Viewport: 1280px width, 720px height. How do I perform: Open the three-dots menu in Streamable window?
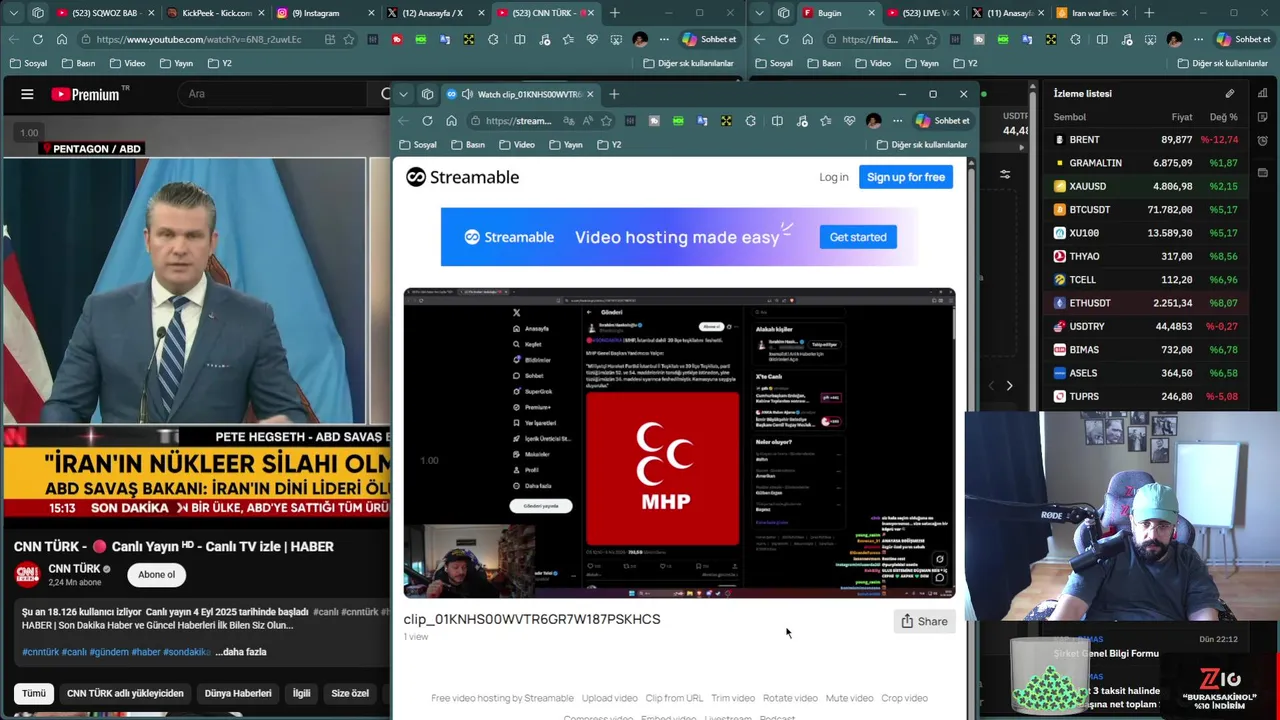click(897, 121)
